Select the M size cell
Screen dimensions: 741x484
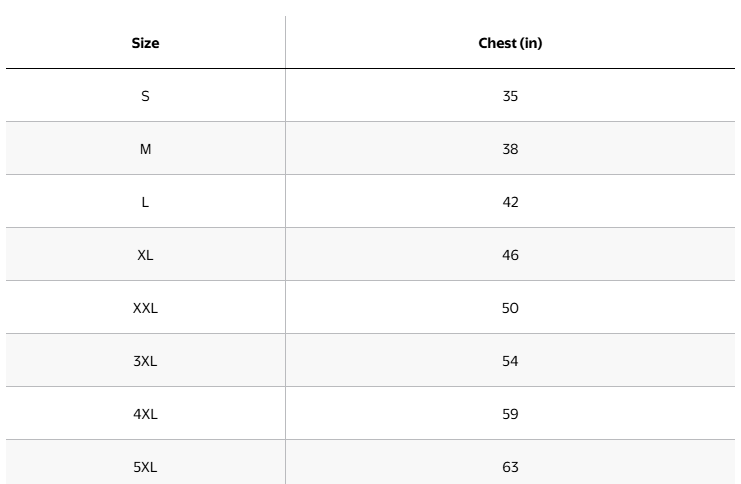pyautogui.click(x=146, y=149)
